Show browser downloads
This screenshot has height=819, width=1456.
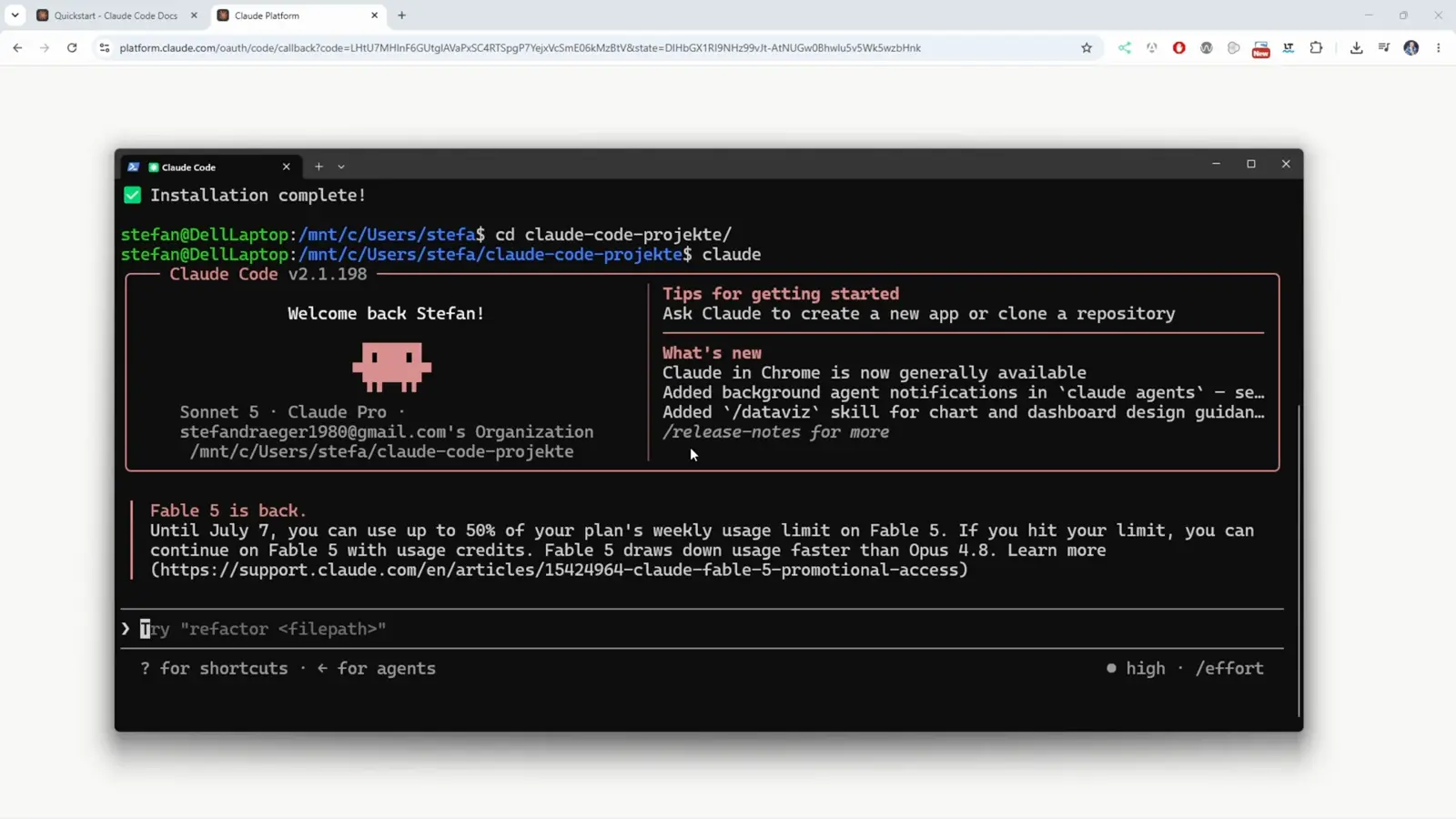[1357, 48]
